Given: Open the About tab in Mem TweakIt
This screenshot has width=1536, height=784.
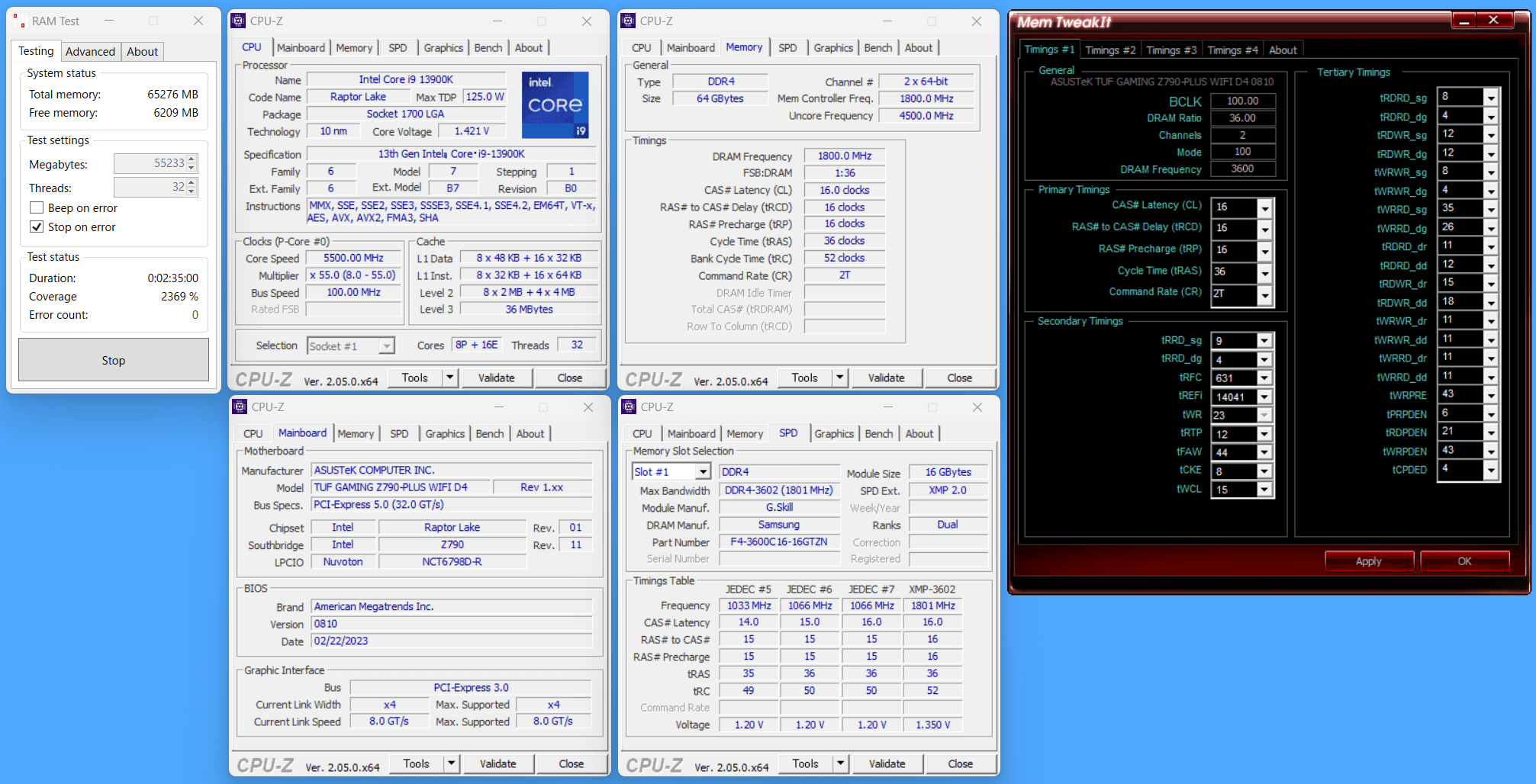Looking at the screenshot, I should [x=1283, y=50].
